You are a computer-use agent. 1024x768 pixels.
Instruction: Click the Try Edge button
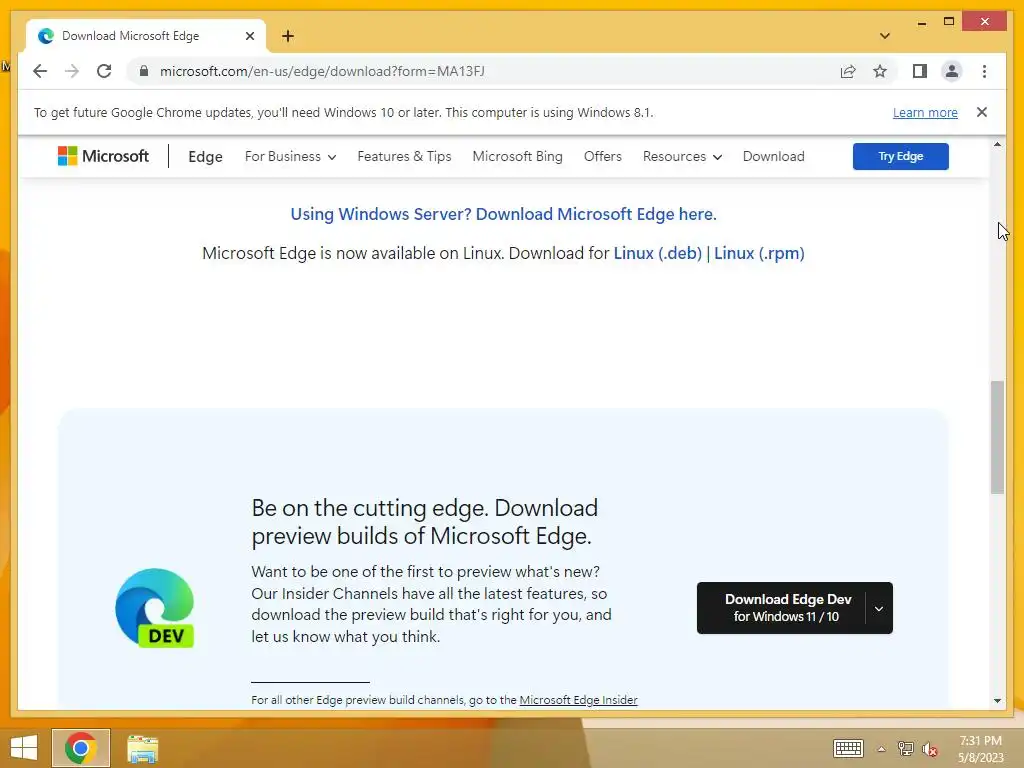(901, 156)
